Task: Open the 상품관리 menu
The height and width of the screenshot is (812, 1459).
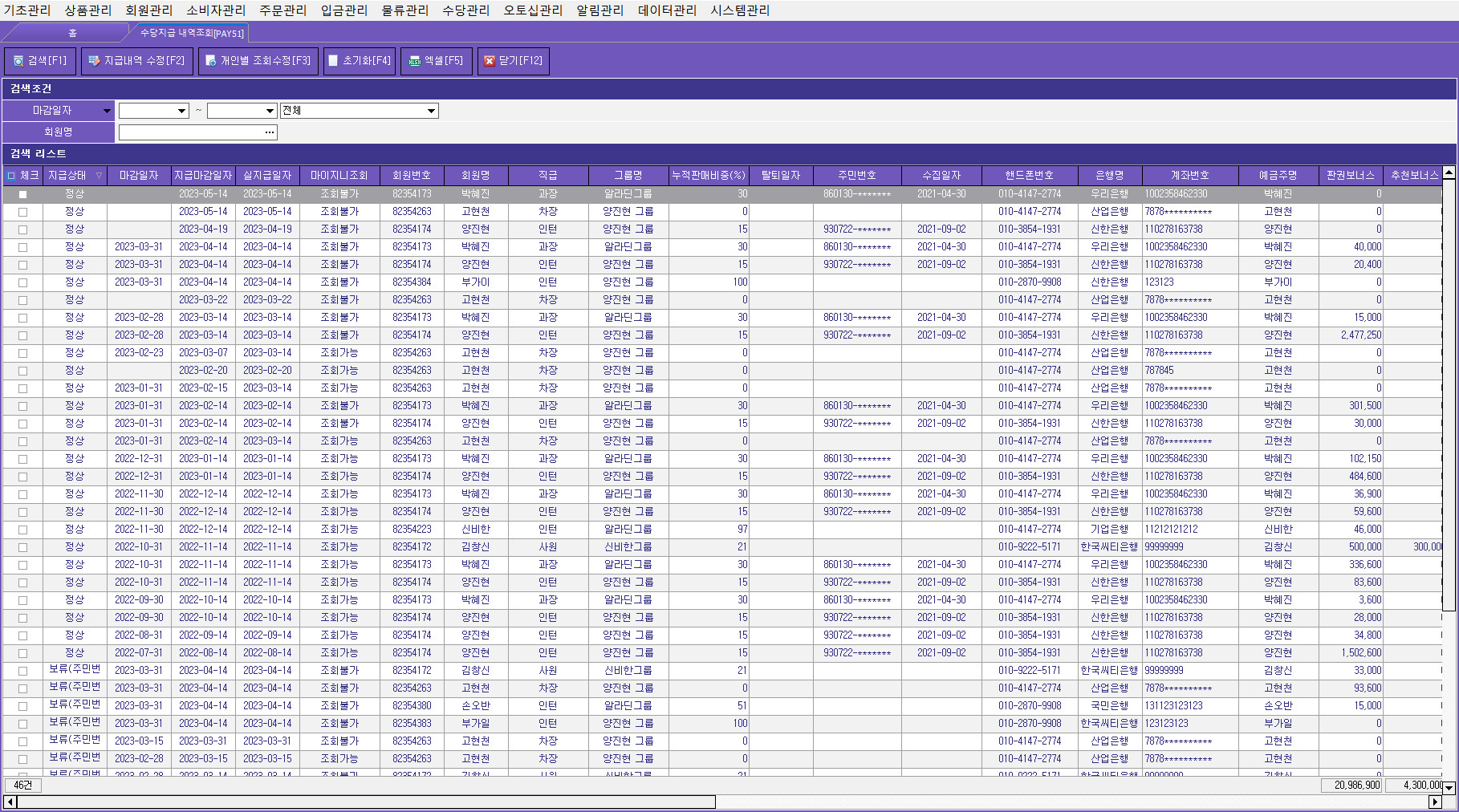Action: 88,10
